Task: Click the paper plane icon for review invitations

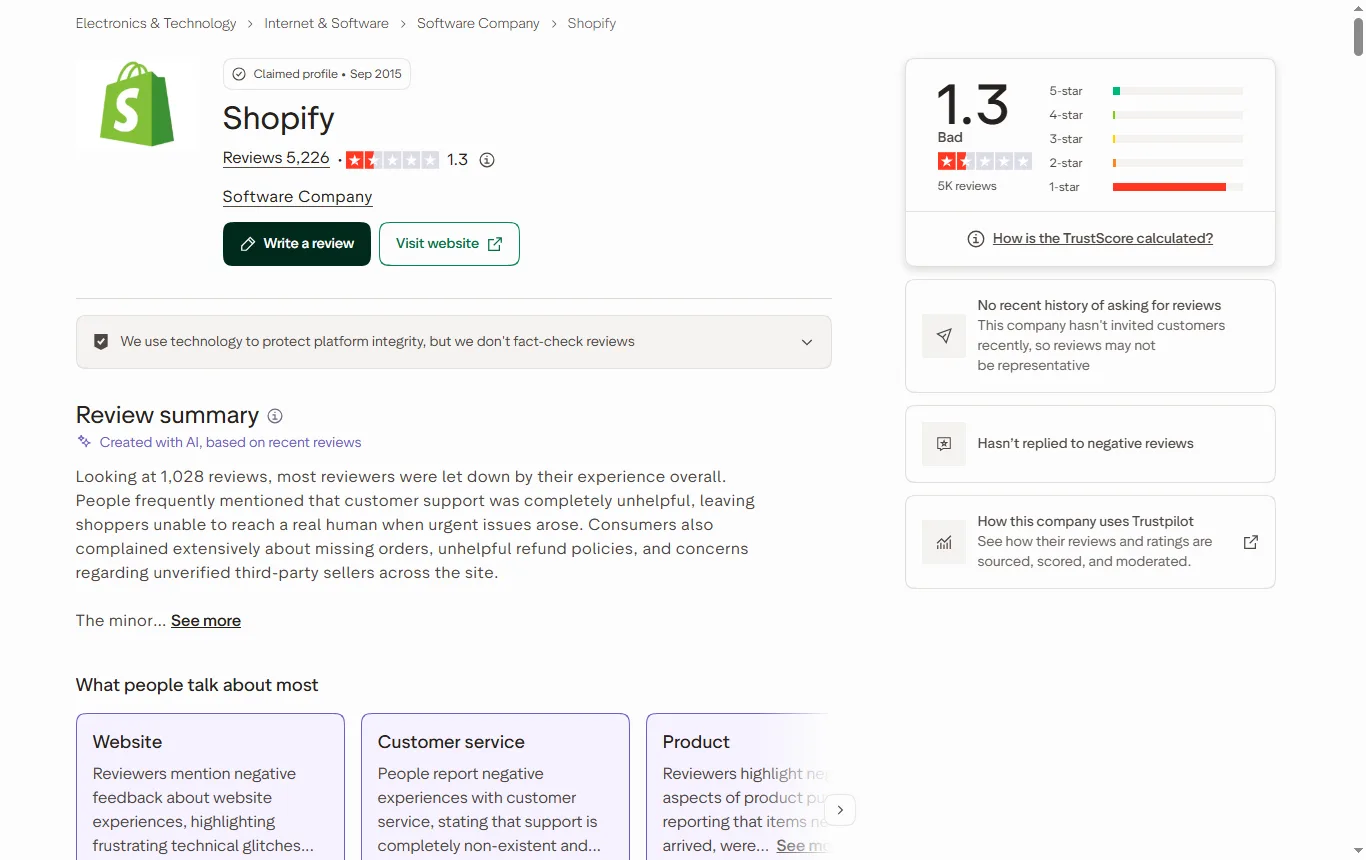Action: tap(944, 336)
